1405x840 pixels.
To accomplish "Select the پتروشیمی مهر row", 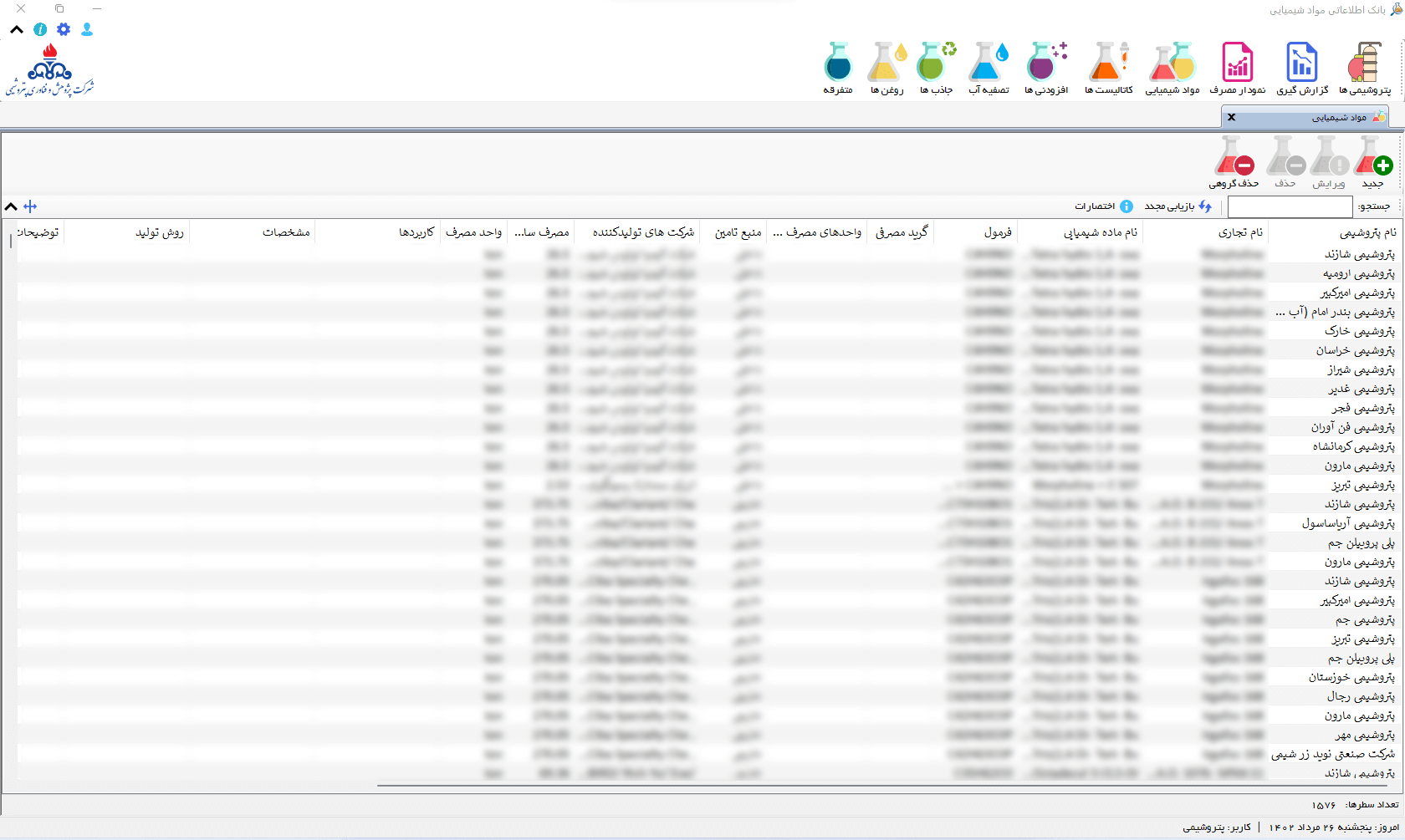I will point(709,735).
